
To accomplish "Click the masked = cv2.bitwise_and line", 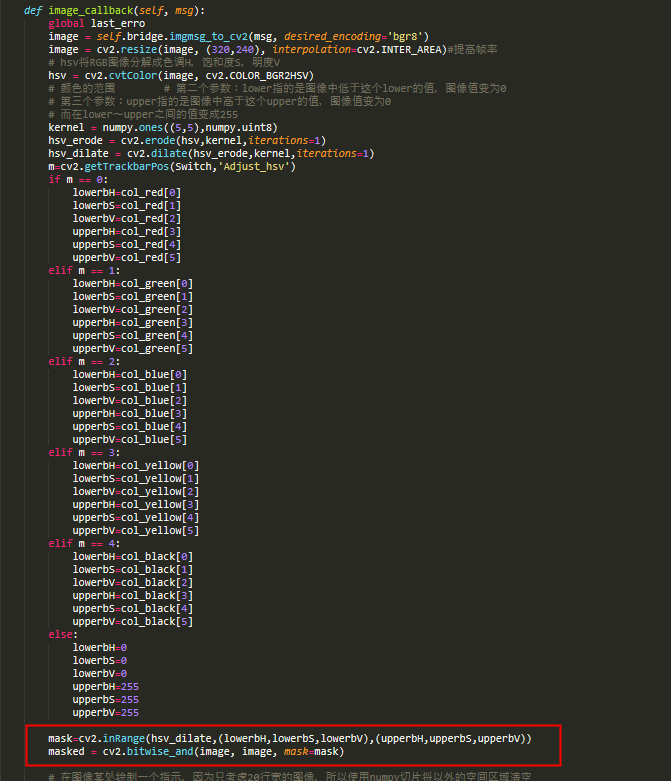I will pos(196,752).
